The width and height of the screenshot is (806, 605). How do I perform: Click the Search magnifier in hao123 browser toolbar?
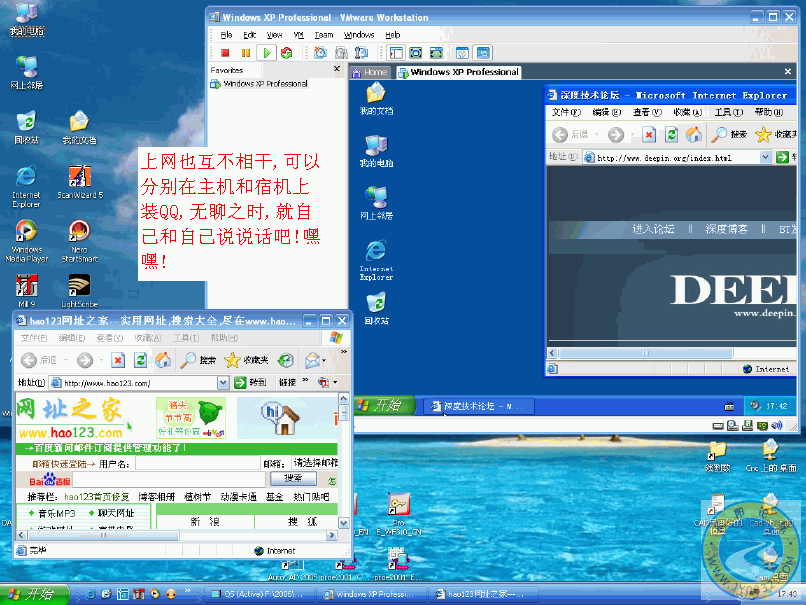[198, 360]
